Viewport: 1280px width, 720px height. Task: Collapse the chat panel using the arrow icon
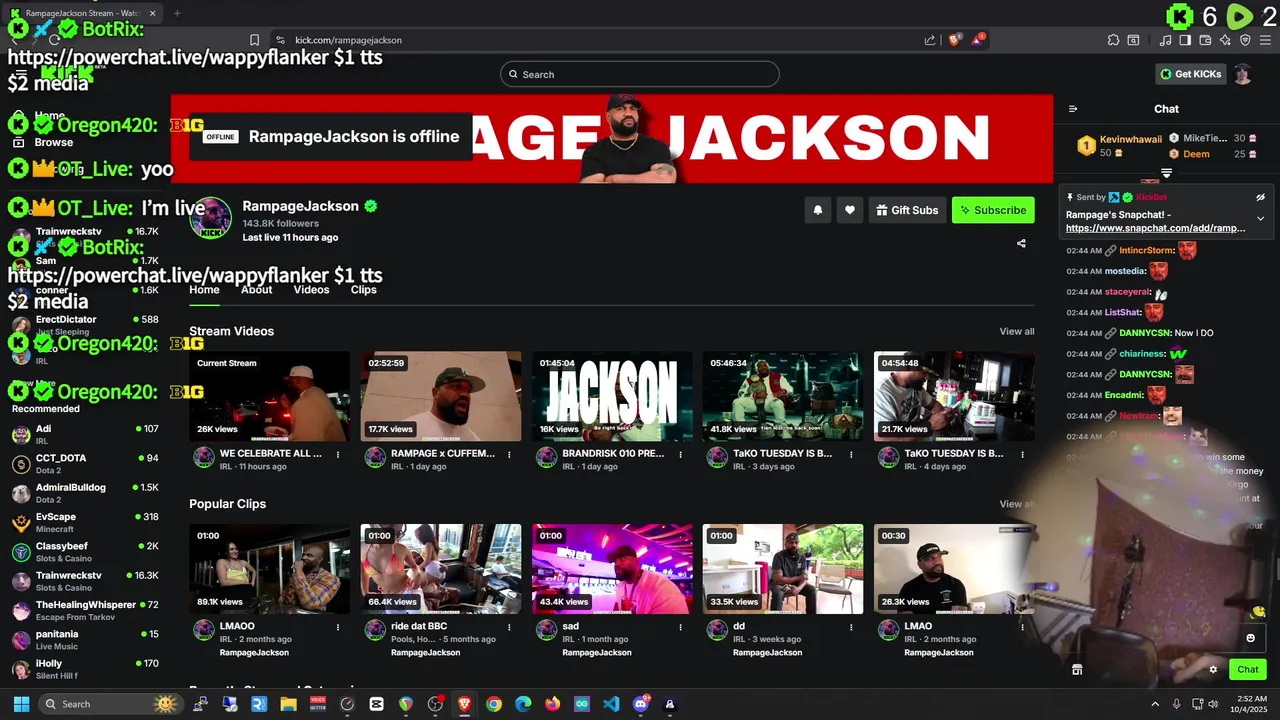click(x=1073, y=109)
